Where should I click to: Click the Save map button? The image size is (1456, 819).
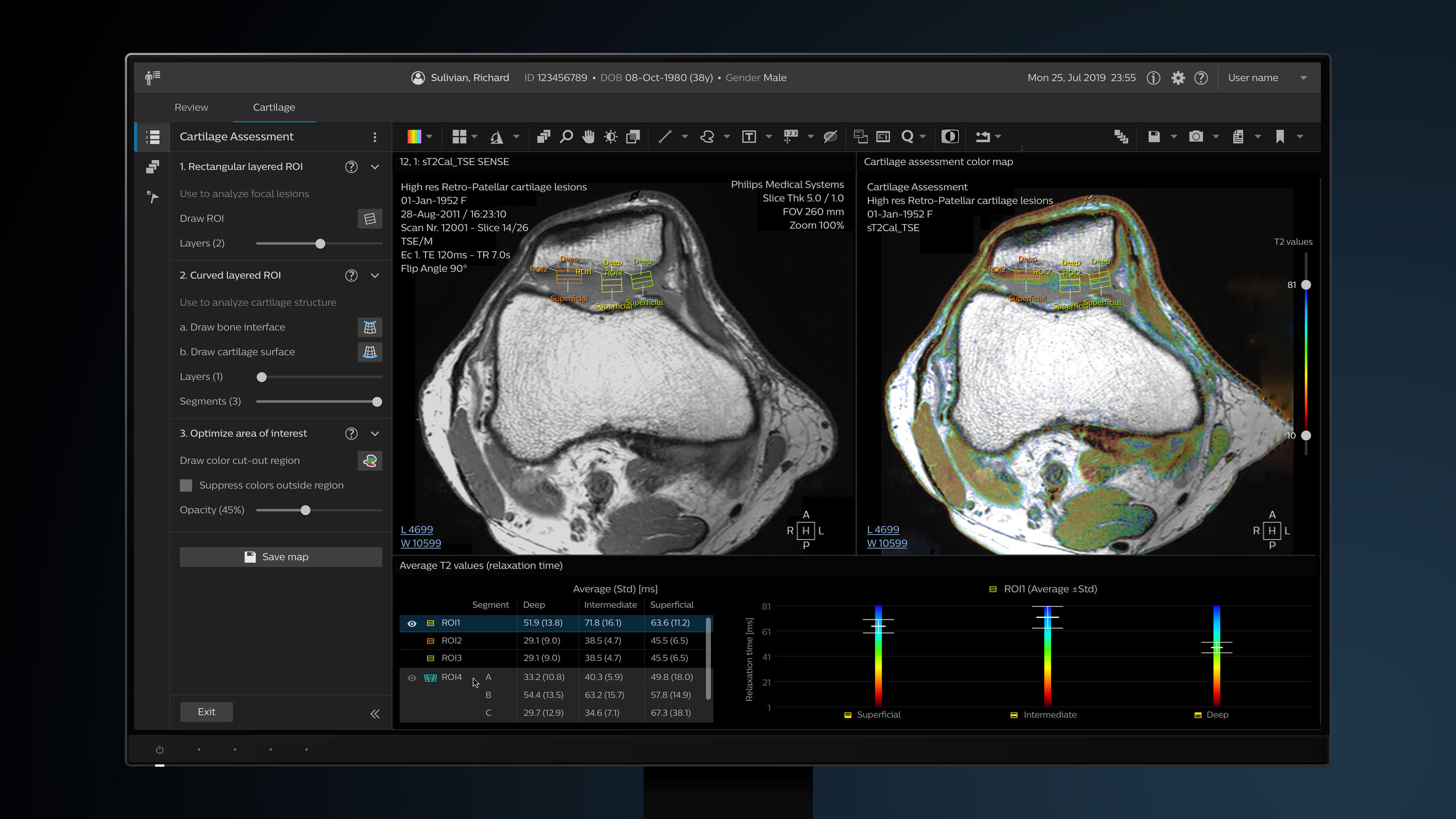coord(281,557)
